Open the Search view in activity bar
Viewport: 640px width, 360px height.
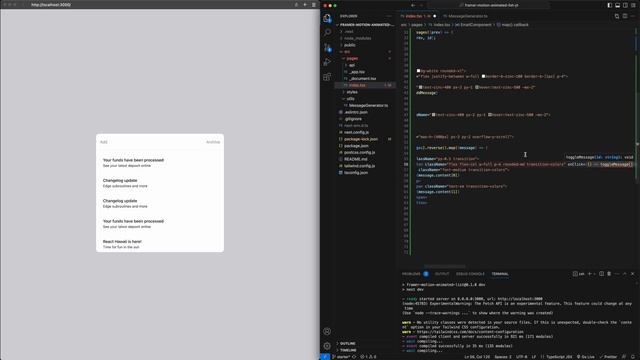pyautogui.click(x=327, y=32)
